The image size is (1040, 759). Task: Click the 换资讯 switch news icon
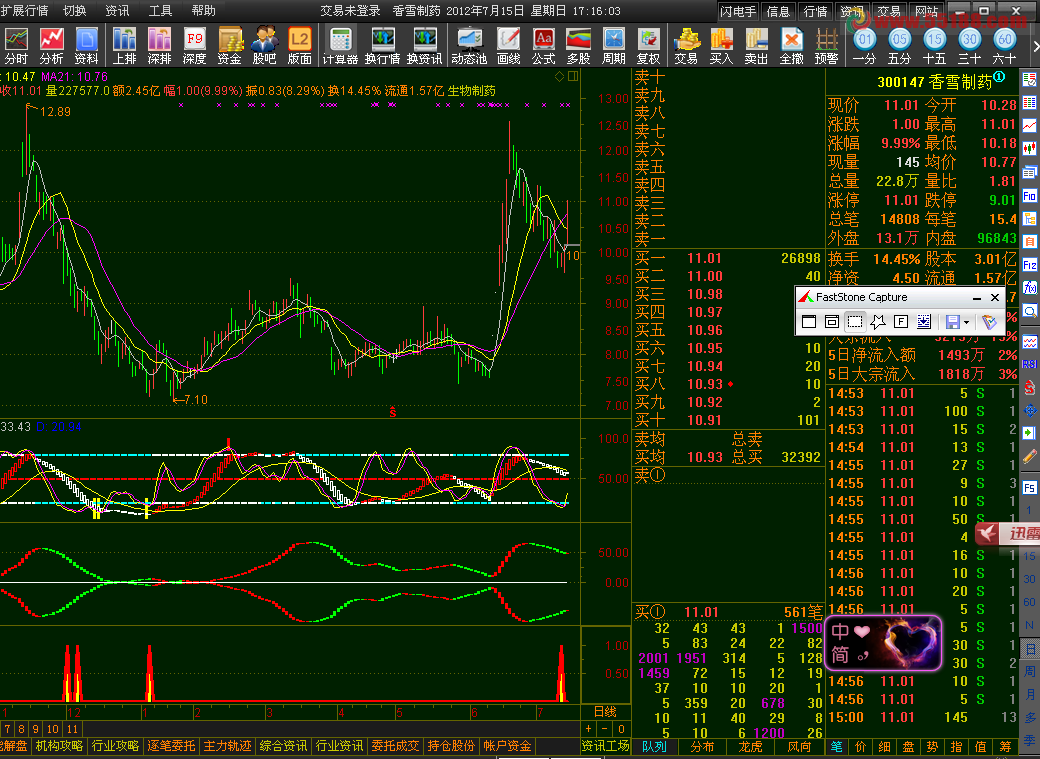point(424,46)
